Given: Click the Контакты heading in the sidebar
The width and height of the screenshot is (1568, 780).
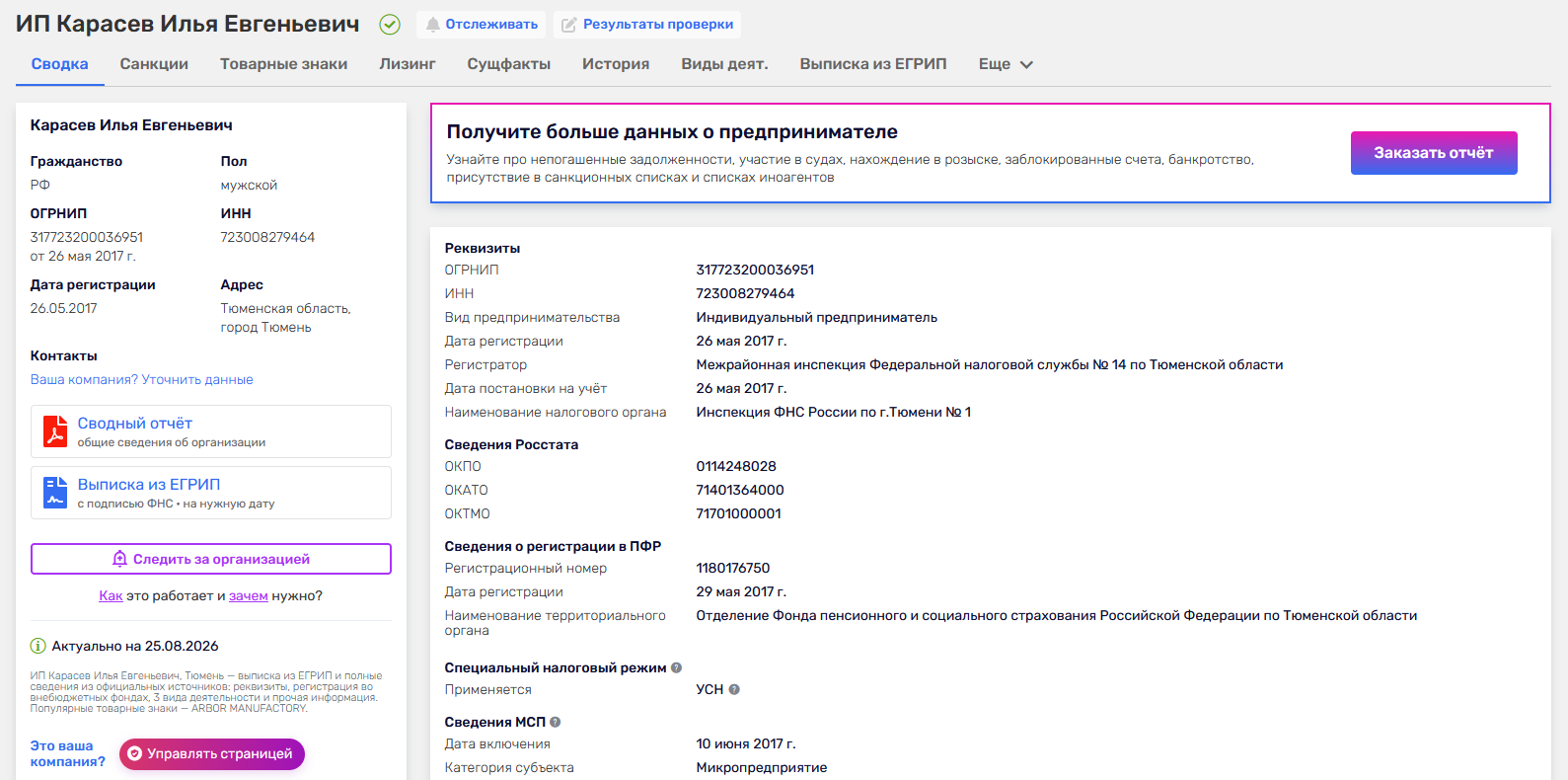Looking at the screenshot, I should click(64, 355).
